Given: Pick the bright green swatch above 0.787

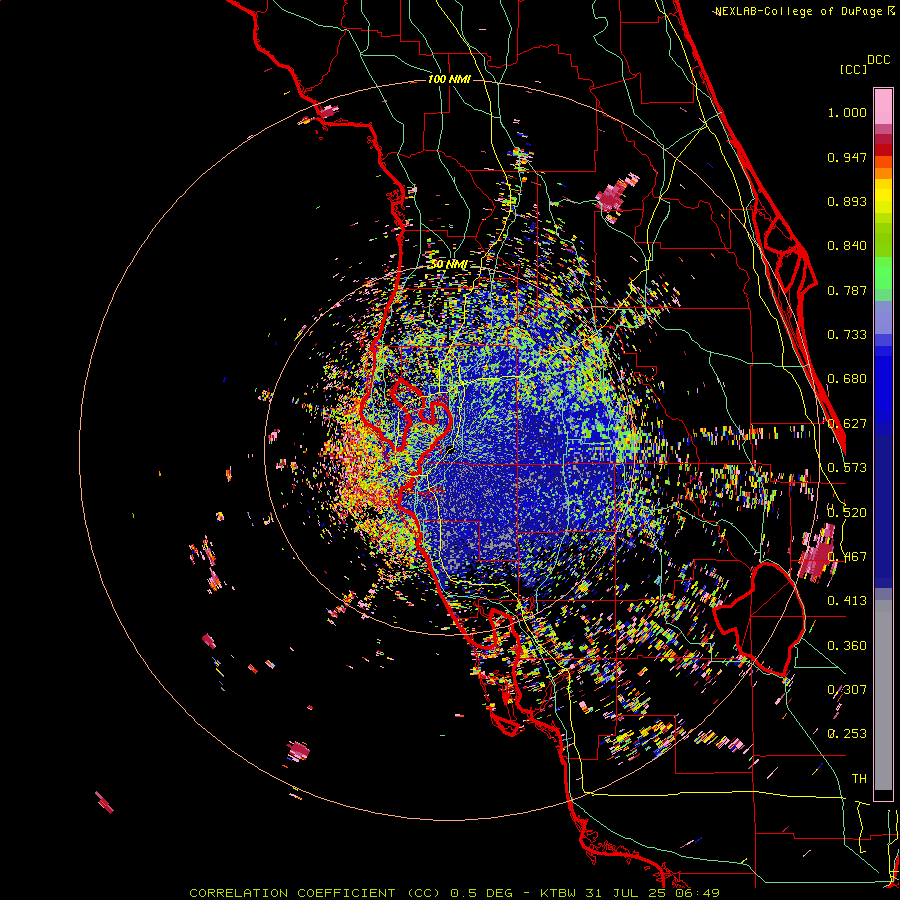Looking at the screenshot, I should click(x=883, y=273).
